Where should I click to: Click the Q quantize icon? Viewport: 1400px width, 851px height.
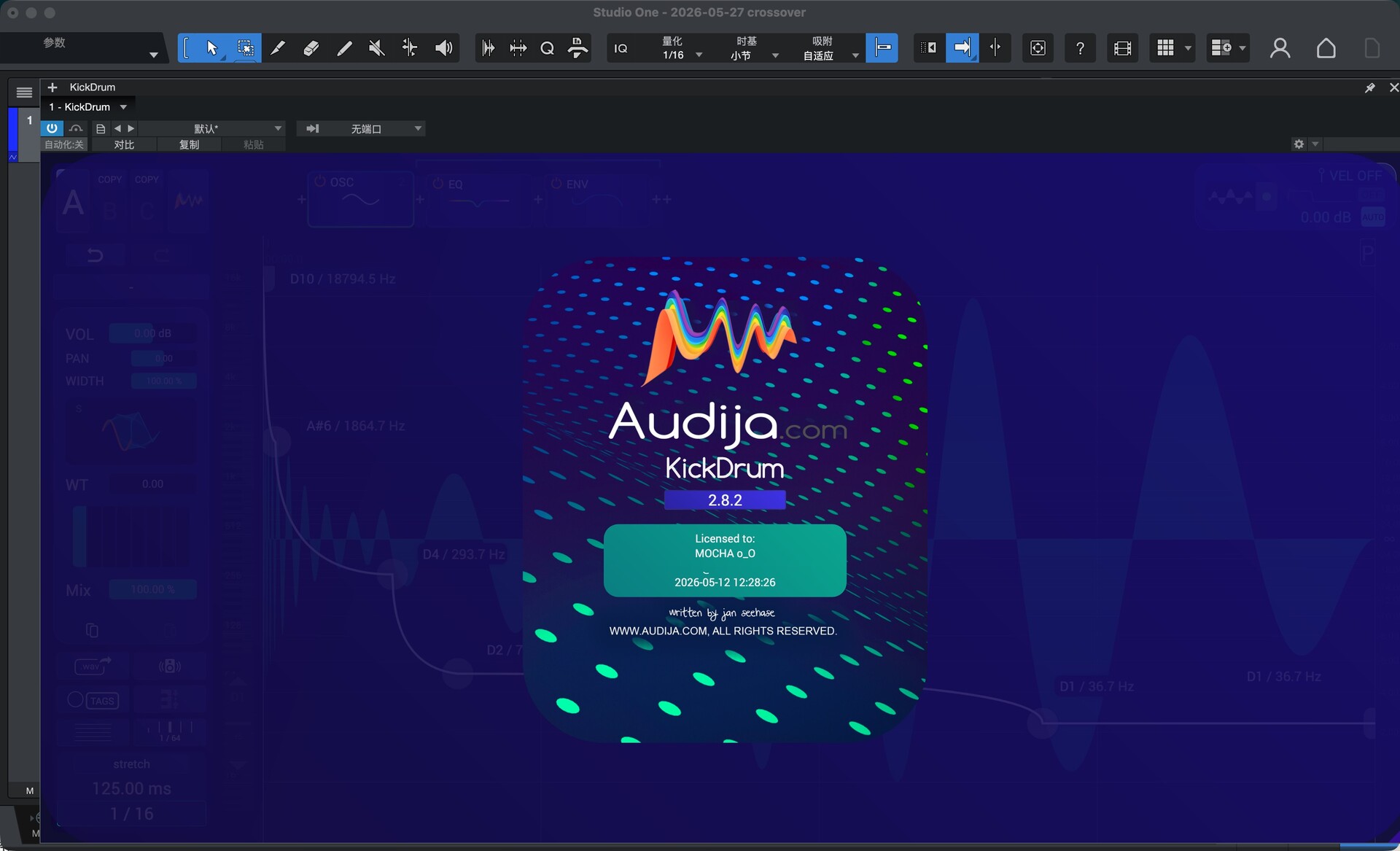(x=548, y=48)
